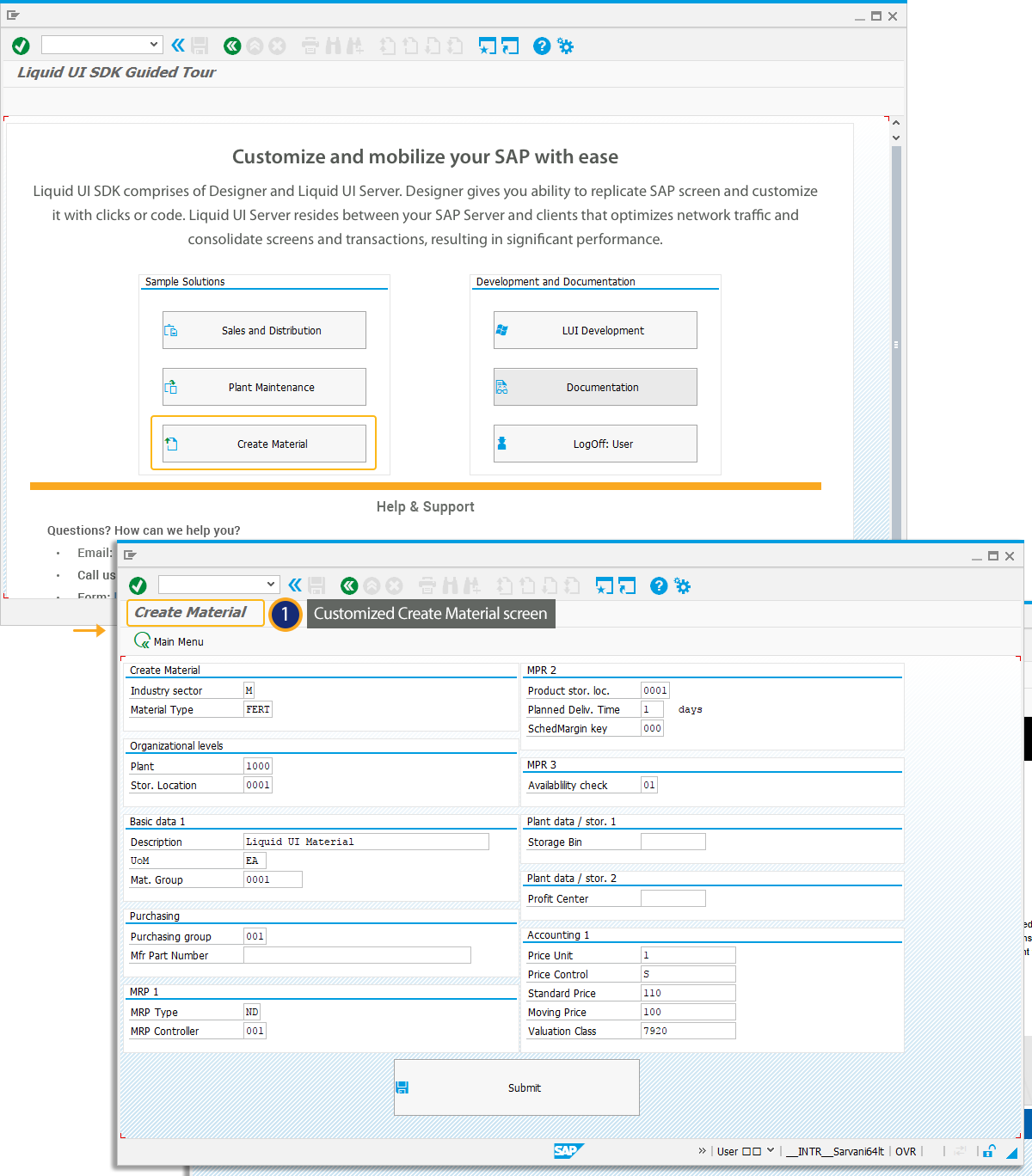The height and width of the screenshot is (1176, 1032).
Task: Click the Plant field showing 1000
Action: click(258, 766)
